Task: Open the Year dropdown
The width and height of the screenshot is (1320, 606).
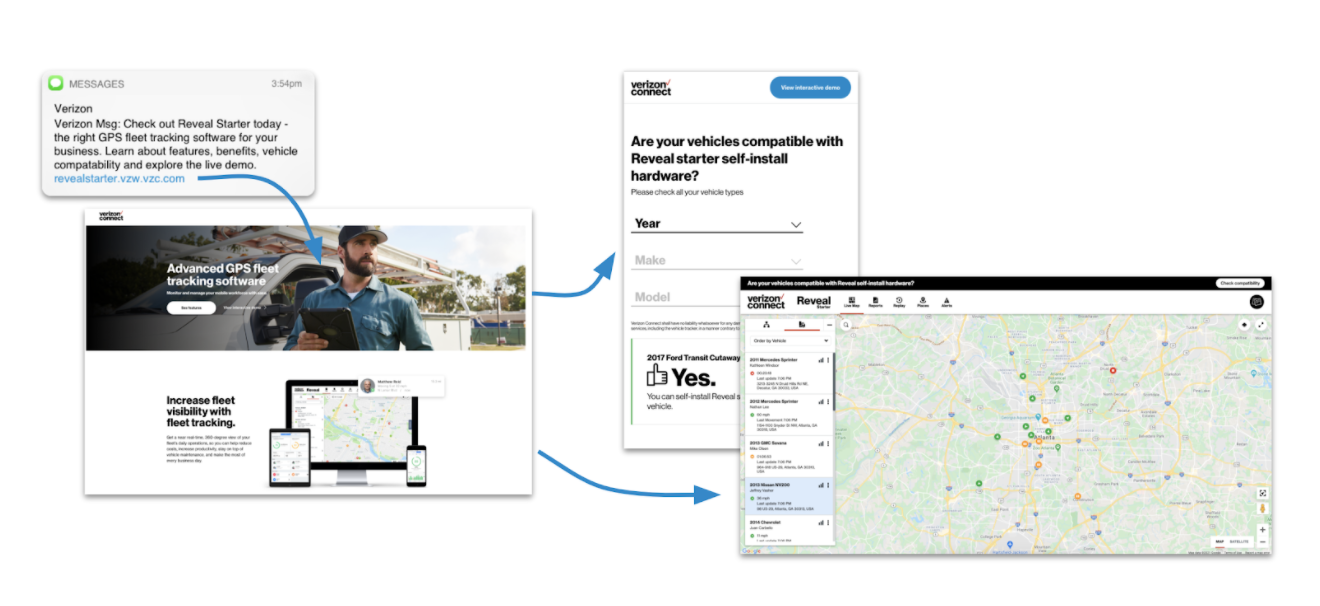Action: [x=717, y=224]
